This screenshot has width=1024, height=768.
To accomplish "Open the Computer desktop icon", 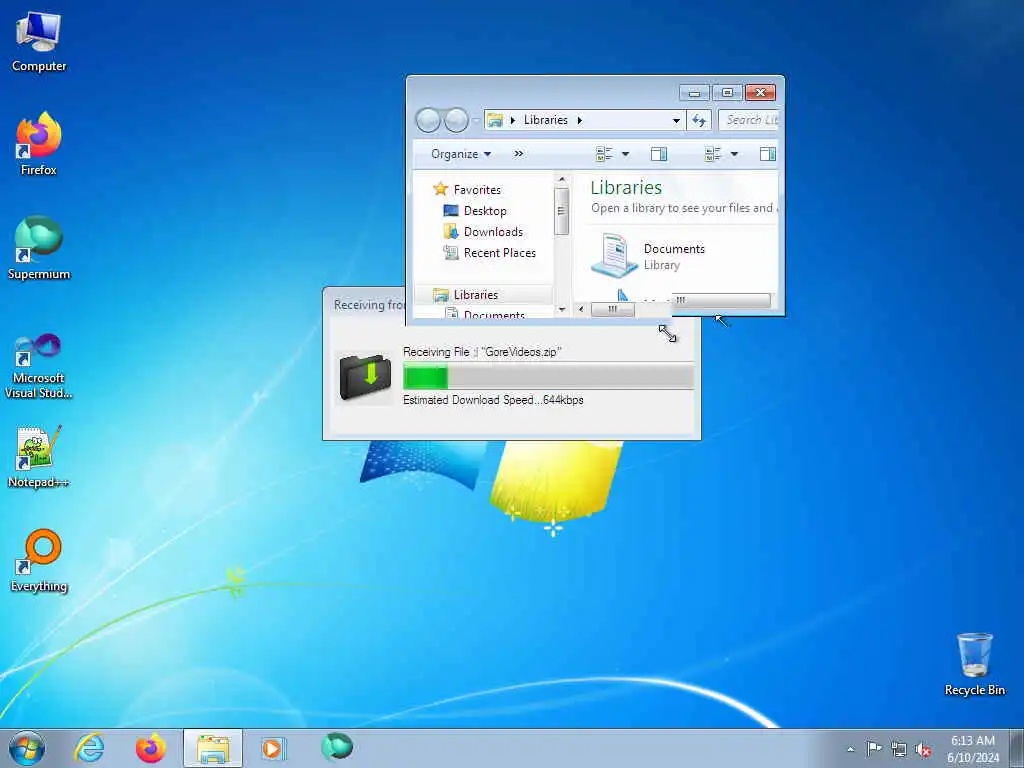I will click(39, 42).
